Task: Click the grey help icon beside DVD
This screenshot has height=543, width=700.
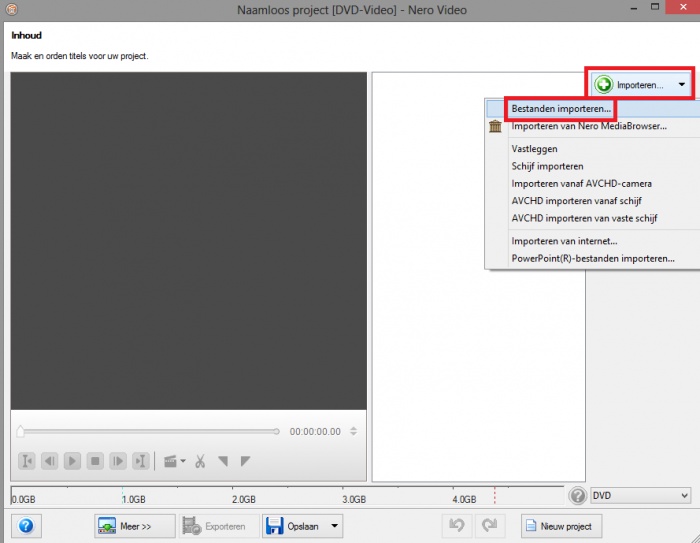Action: tap(578, 496)
